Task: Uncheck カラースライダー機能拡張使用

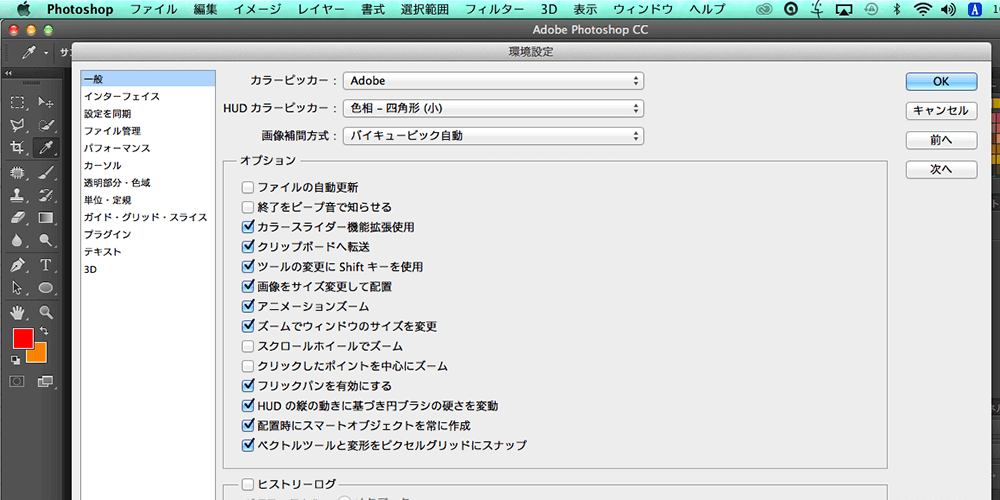Action: coord(248,227)
